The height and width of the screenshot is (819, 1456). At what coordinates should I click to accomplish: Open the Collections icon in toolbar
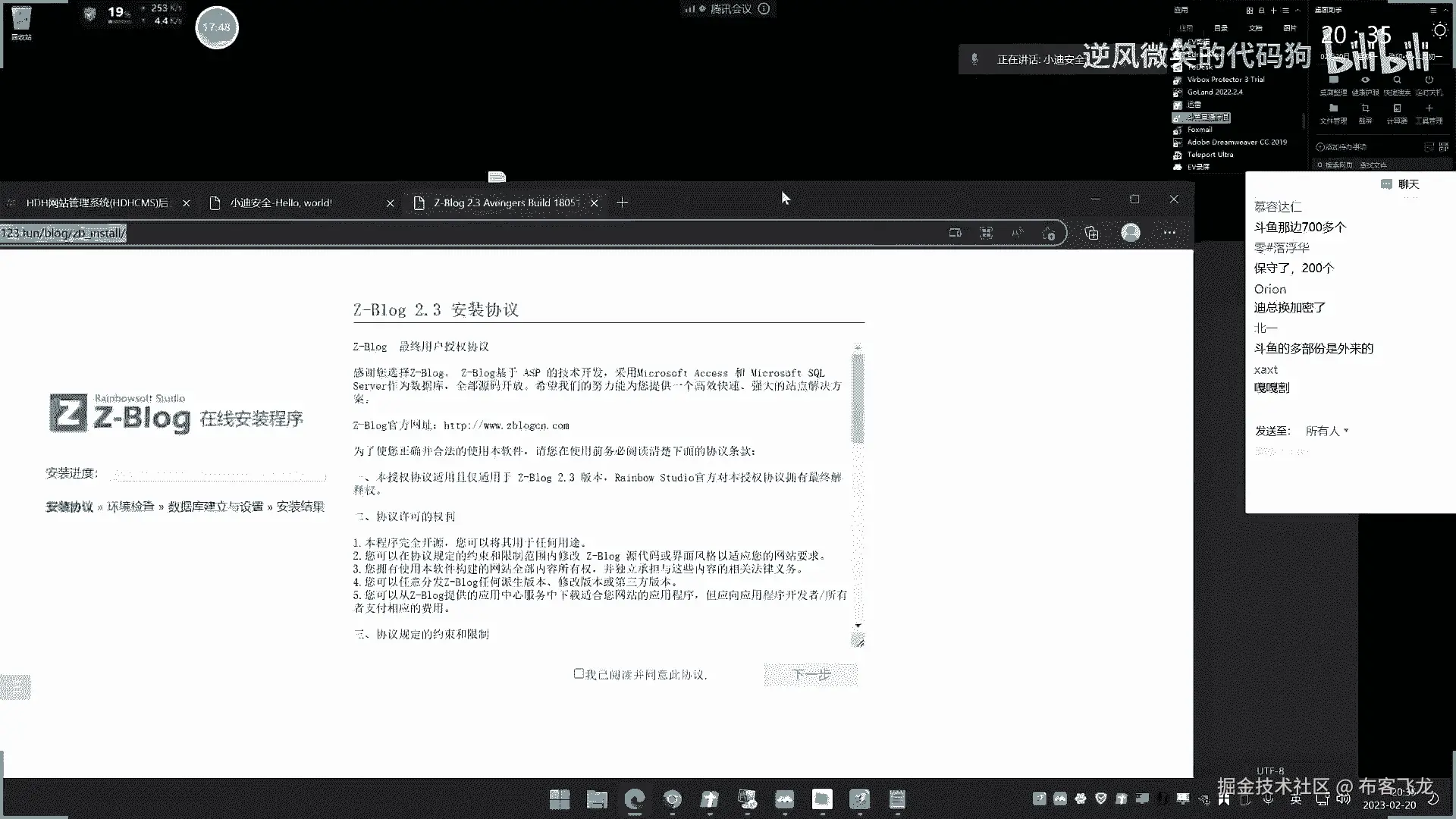(x=1091, y=233)
